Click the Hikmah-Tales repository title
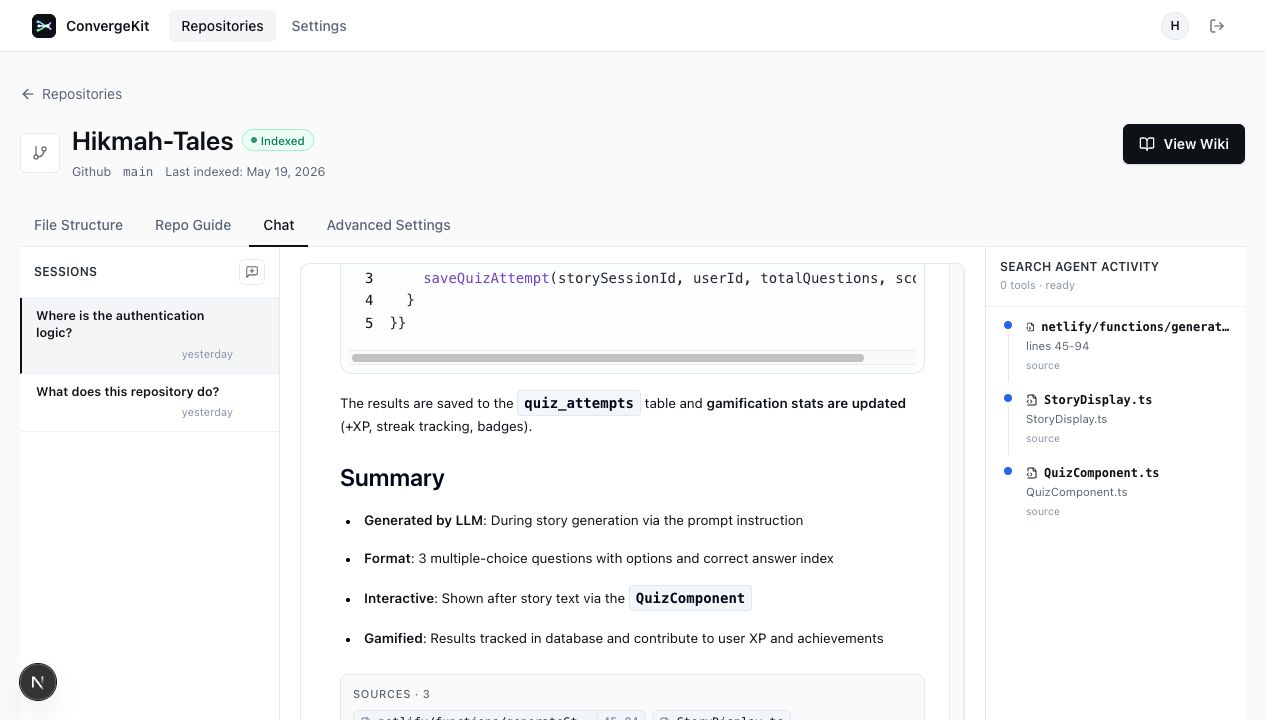 (x=153, y=141)
